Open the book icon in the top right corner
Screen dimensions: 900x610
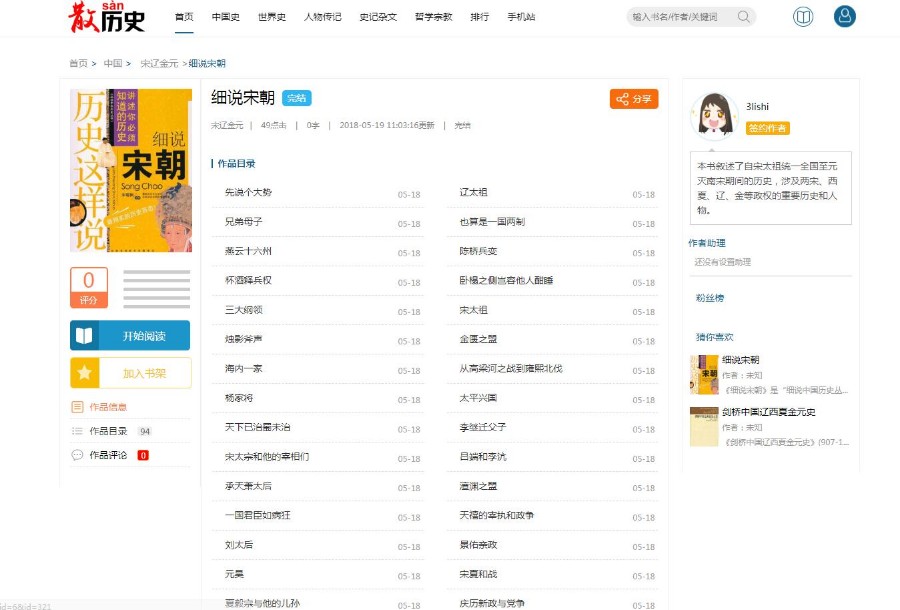[x=803, y=16]
